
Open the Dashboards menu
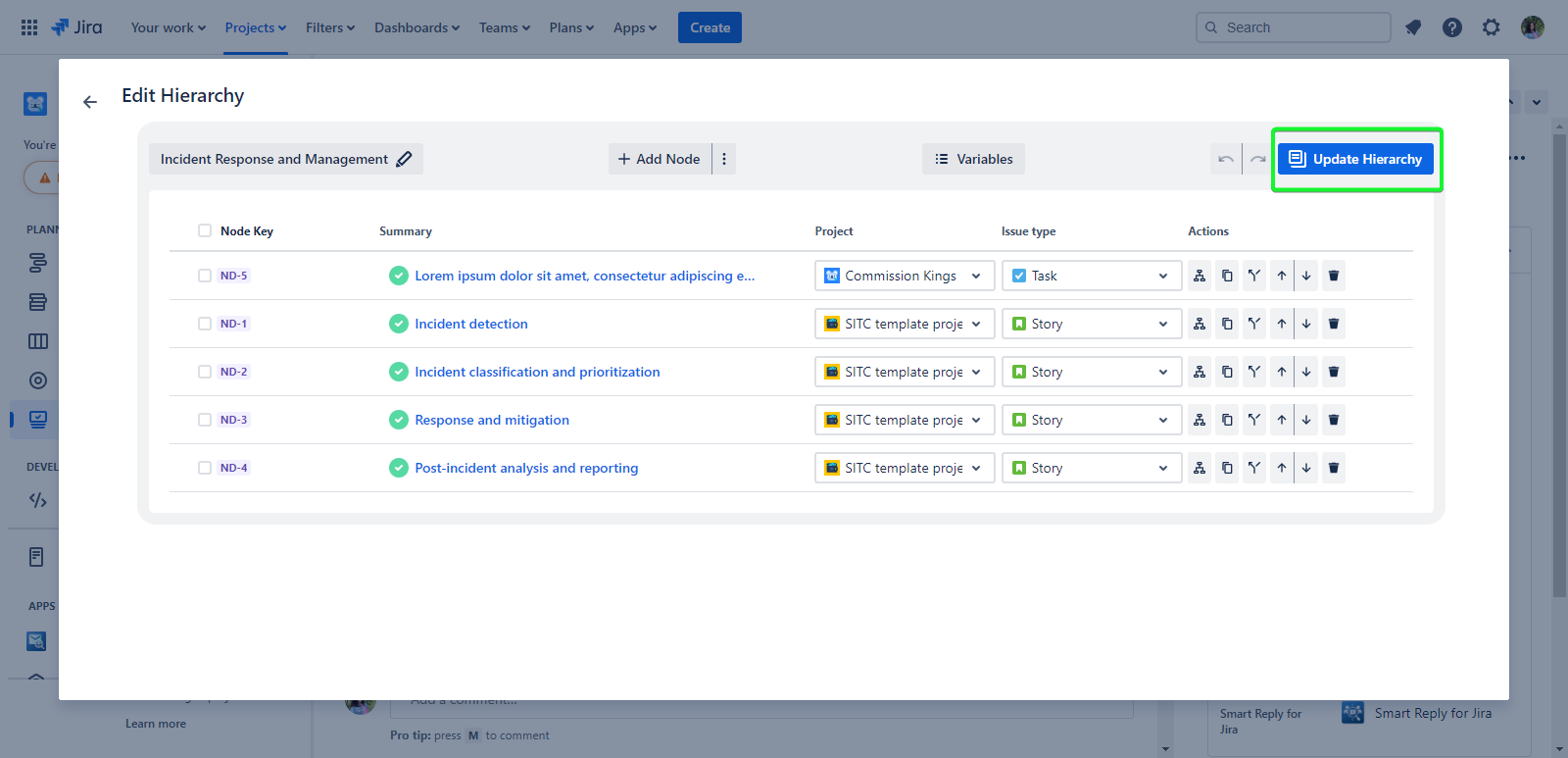pyautogui.click(x=416, y=27)
